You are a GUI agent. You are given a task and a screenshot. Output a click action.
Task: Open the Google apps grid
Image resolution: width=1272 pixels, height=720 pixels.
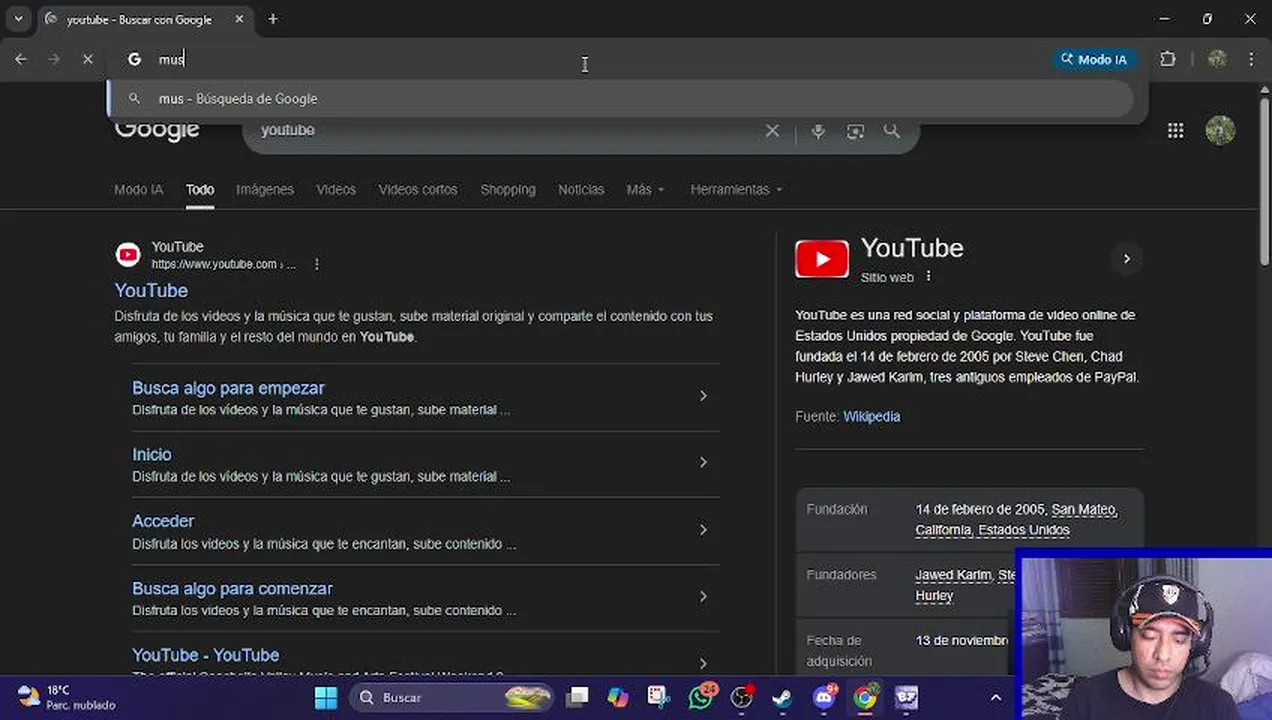tap(1176, 131)
